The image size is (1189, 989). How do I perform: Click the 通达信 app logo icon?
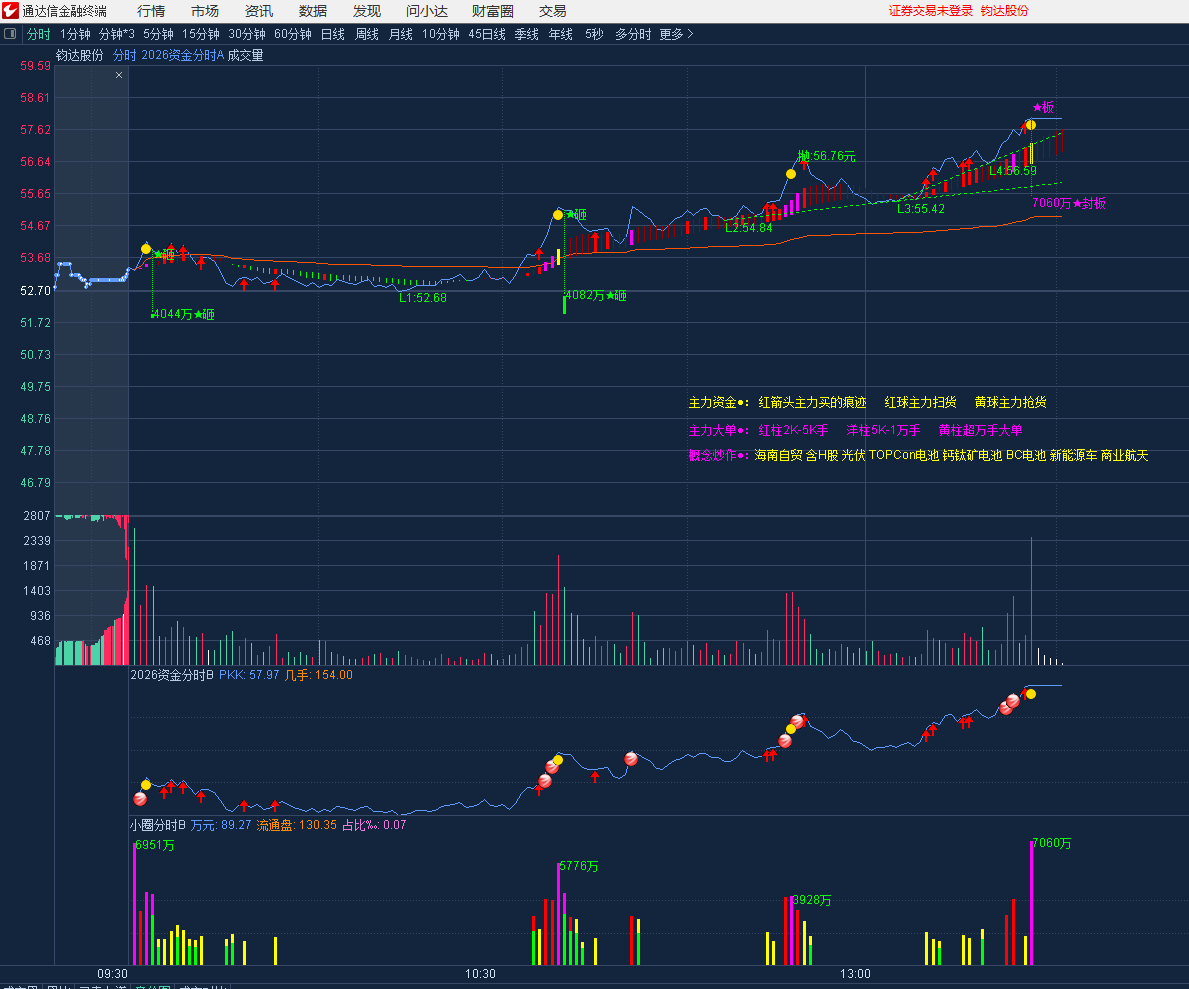click(11, 11)
